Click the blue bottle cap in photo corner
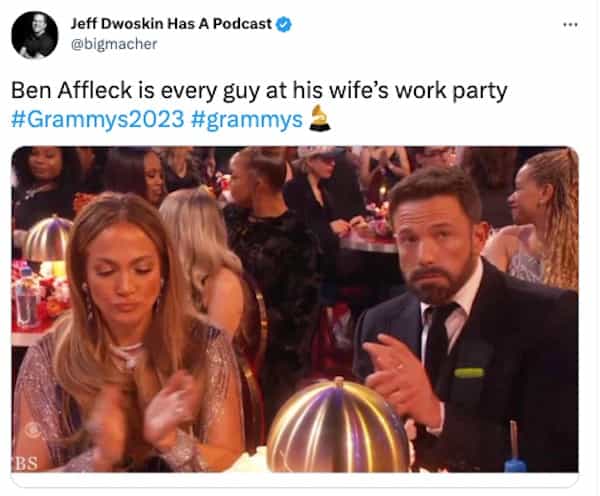This screenshot has width=600, height=496. (x=515, y=465)
